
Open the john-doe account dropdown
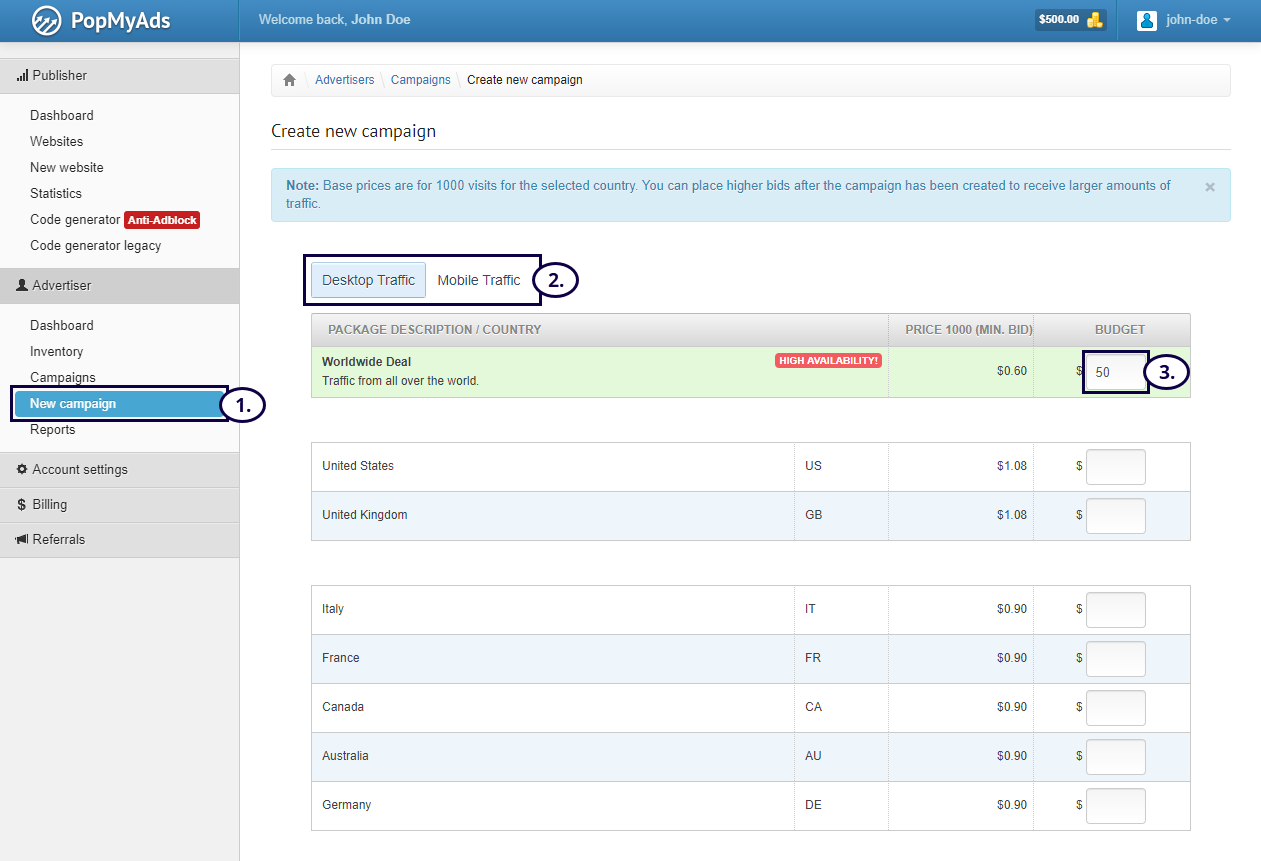pyautogui.click(x=1197, y=20)
